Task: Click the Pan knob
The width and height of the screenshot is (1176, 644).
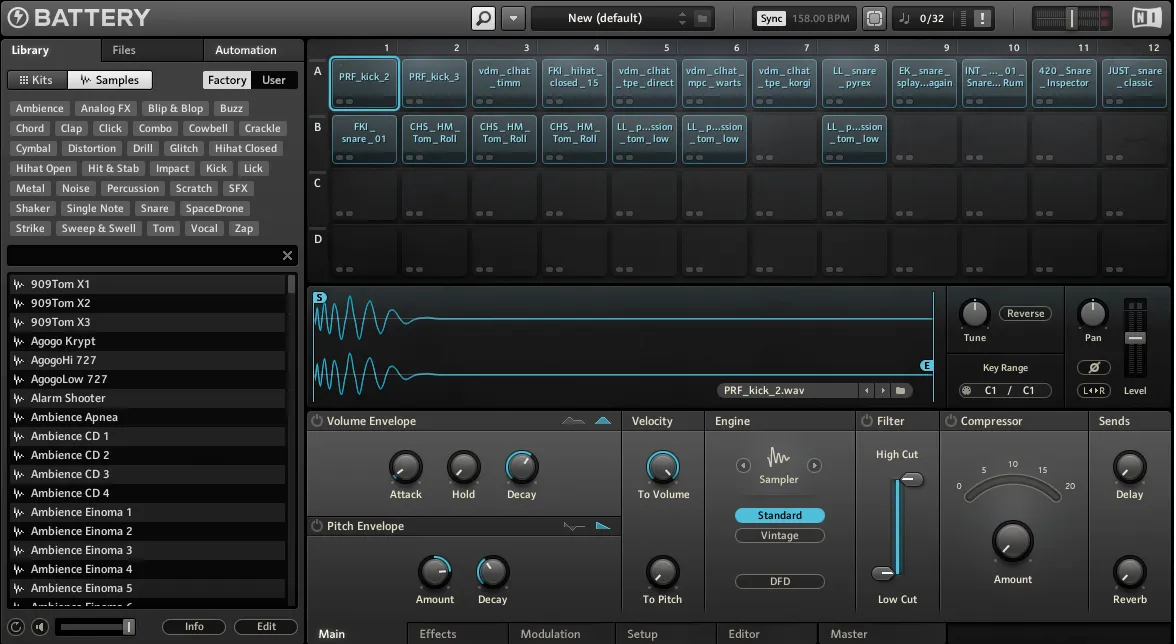Action: coord(1093,313)
